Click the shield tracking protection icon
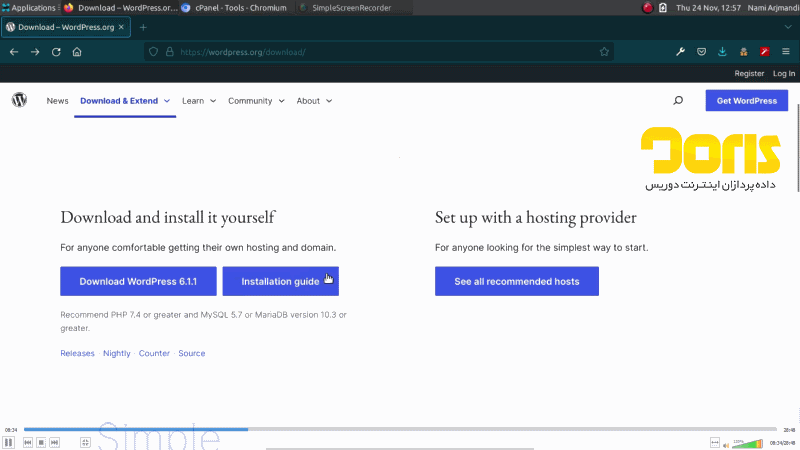Viewport: 800px width, 450px height. pos(153,52)
